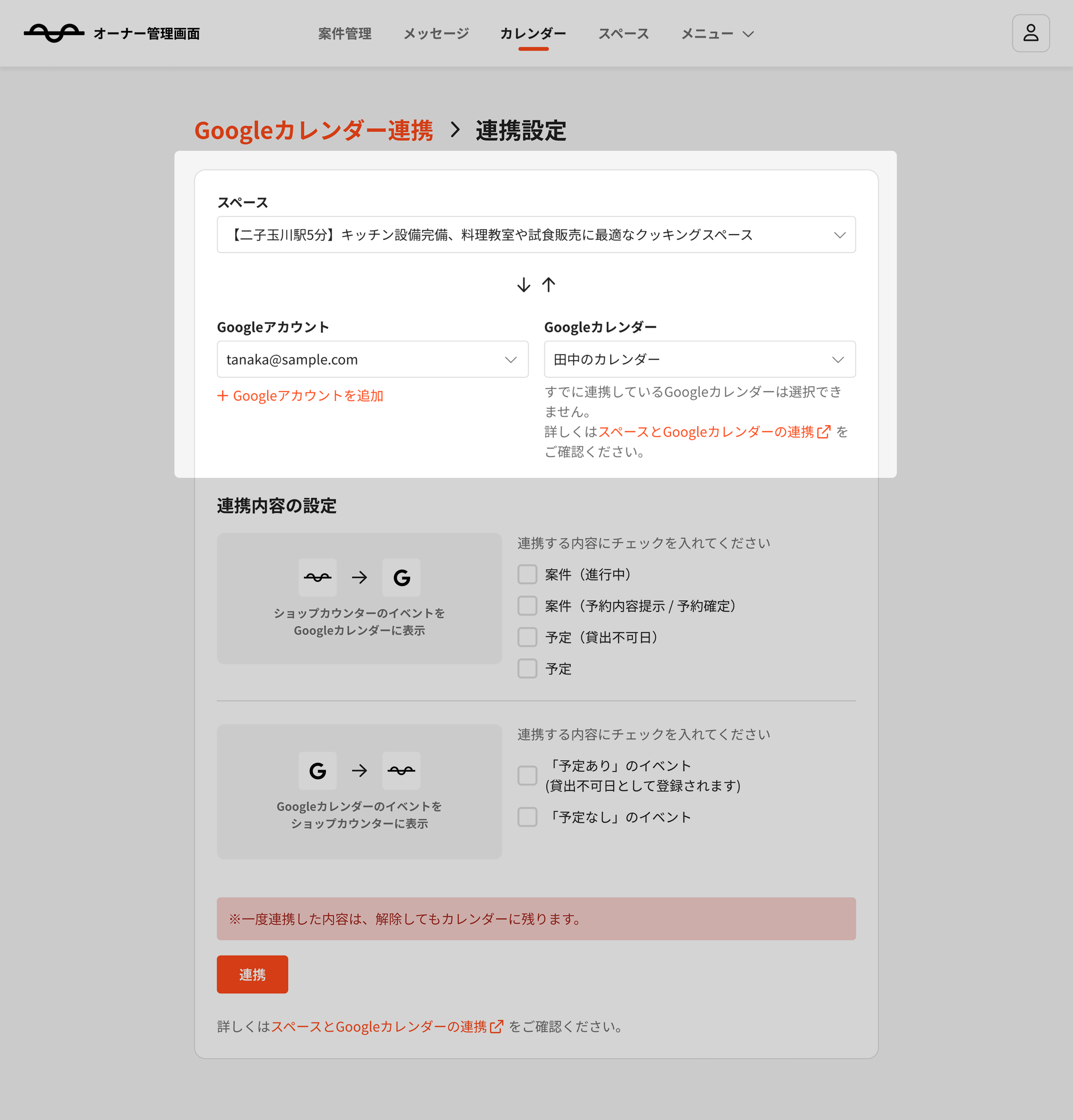Click the 連携 button
This screenshot has width=1073, height=1120.
(252, 974)
